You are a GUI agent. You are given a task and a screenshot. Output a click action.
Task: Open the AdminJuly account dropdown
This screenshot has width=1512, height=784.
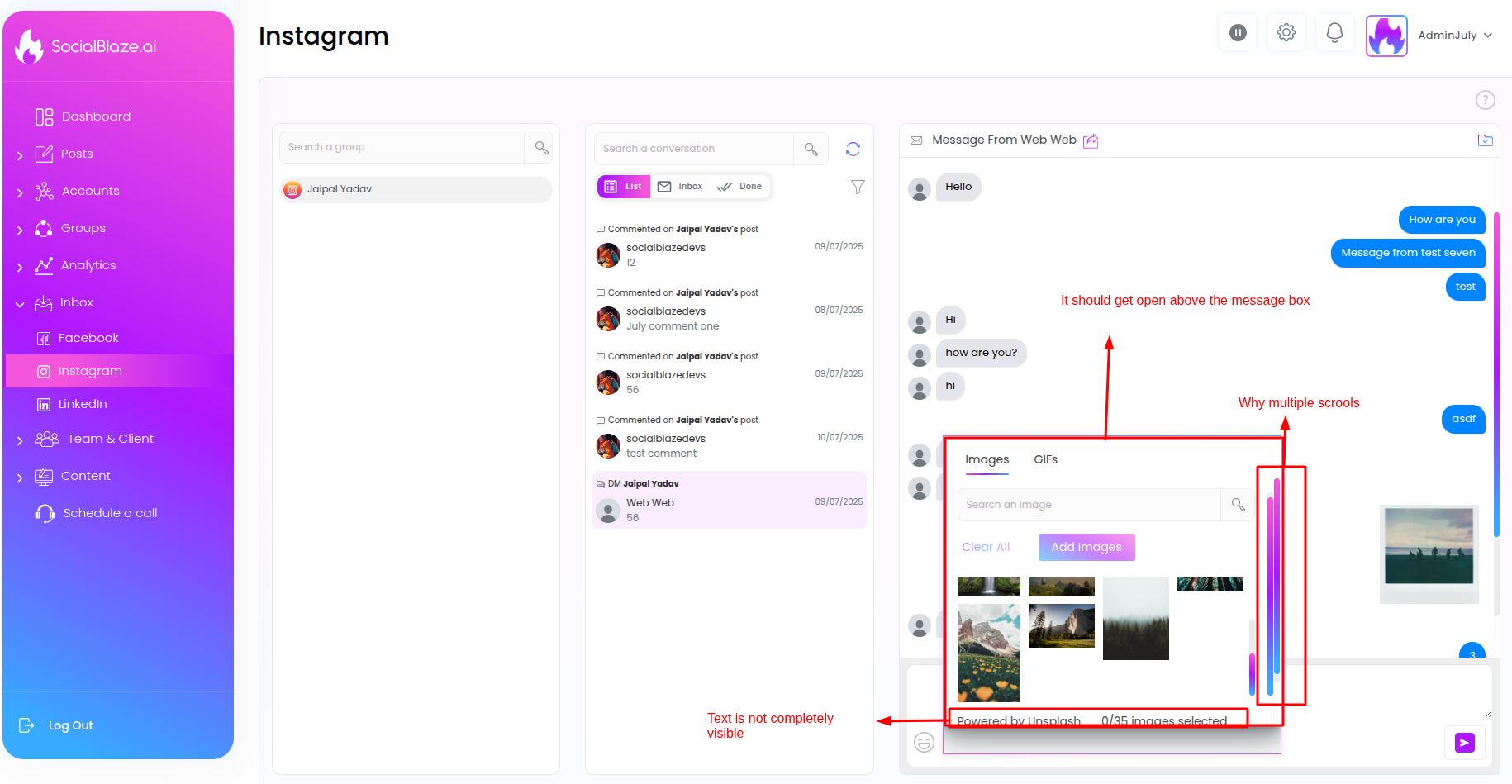(x=1455, y=36)
